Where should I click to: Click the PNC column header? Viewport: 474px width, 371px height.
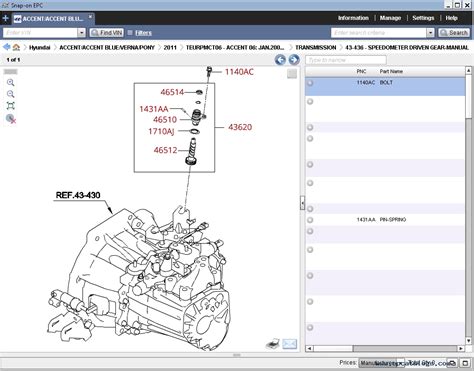pyautogui.click(x=361, y=71)
